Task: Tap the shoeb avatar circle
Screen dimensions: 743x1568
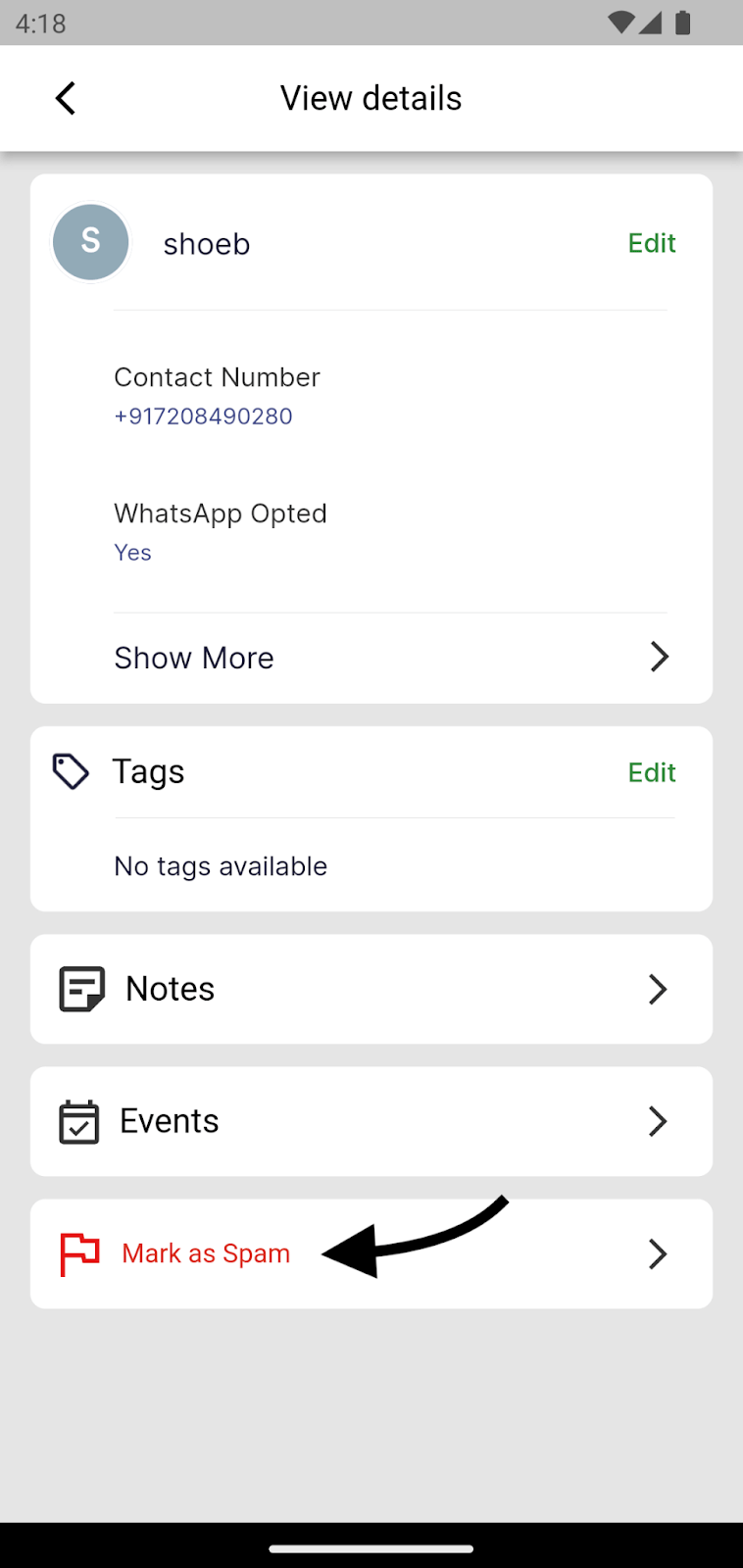Action: tap(90, 242)
